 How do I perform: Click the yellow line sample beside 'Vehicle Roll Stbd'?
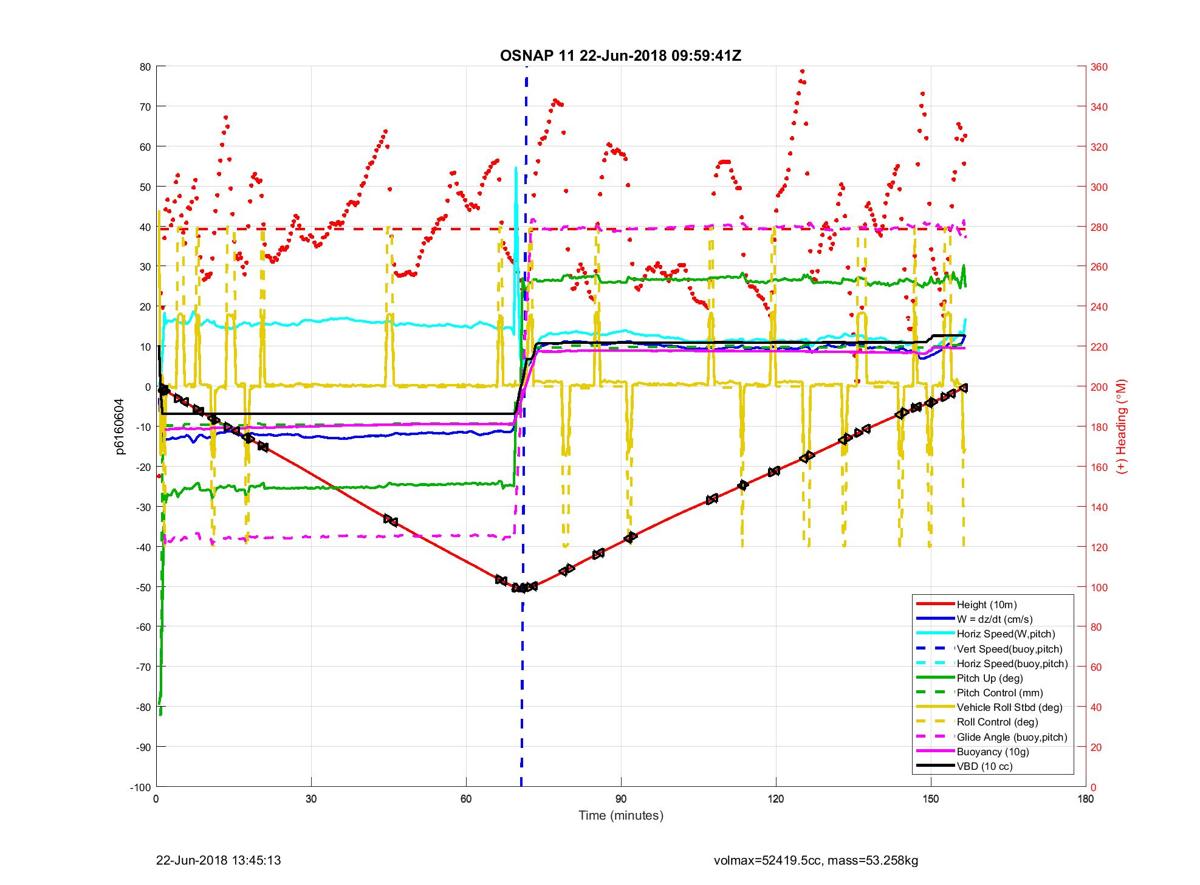[x=934, y=707]
